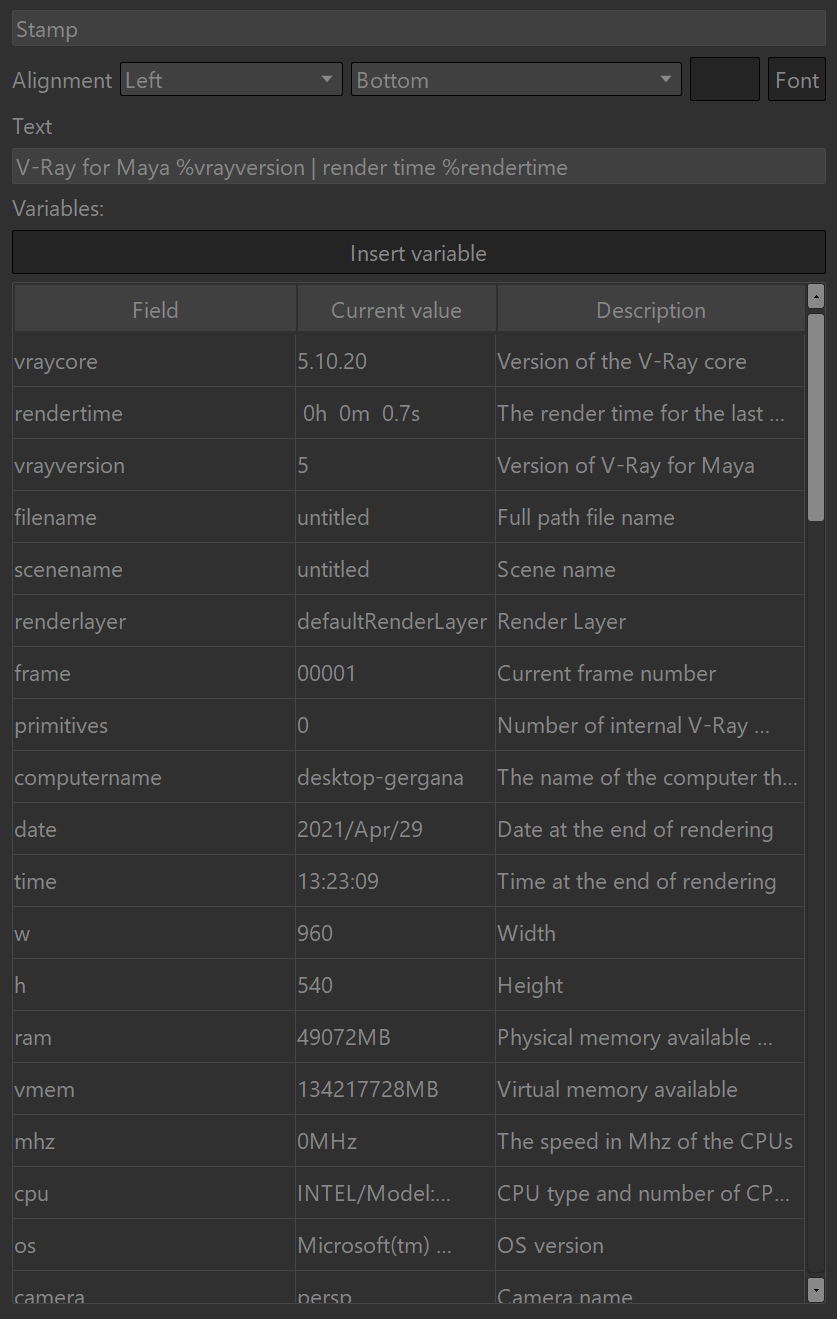Open the vertical alignment dropdown set to Bottom
Viewport: 837px width, 1319px height.
tap(516, 79)
